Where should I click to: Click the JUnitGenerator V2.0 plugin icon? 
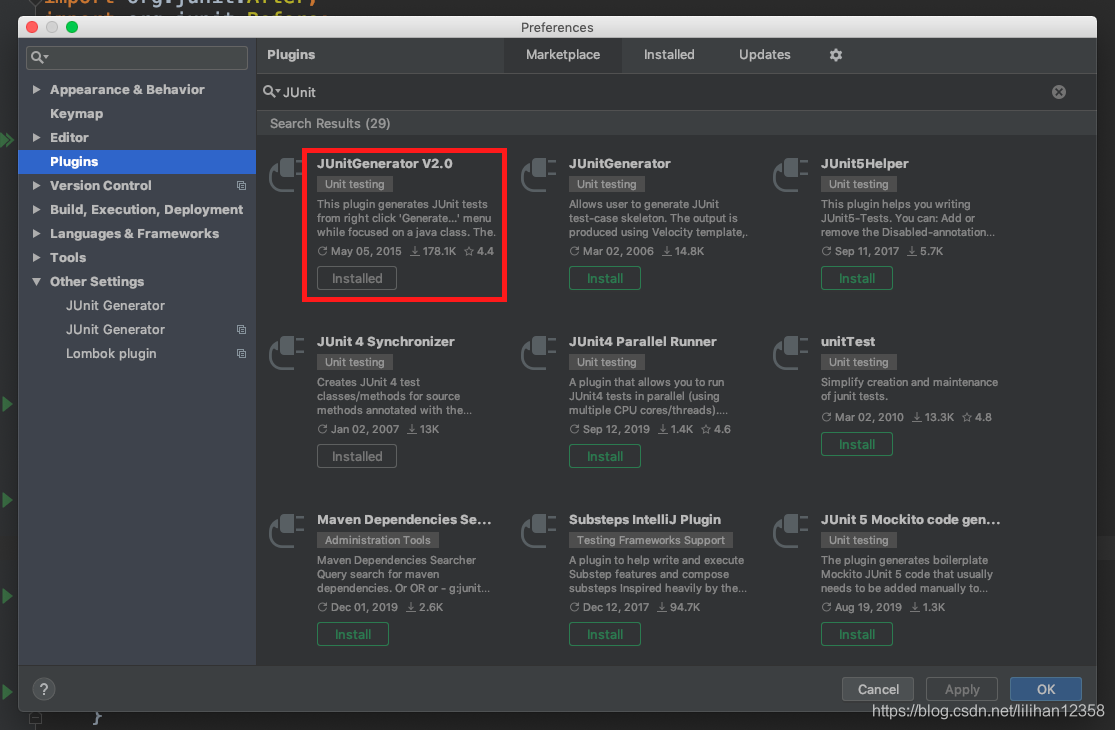(x=286, y=175)
